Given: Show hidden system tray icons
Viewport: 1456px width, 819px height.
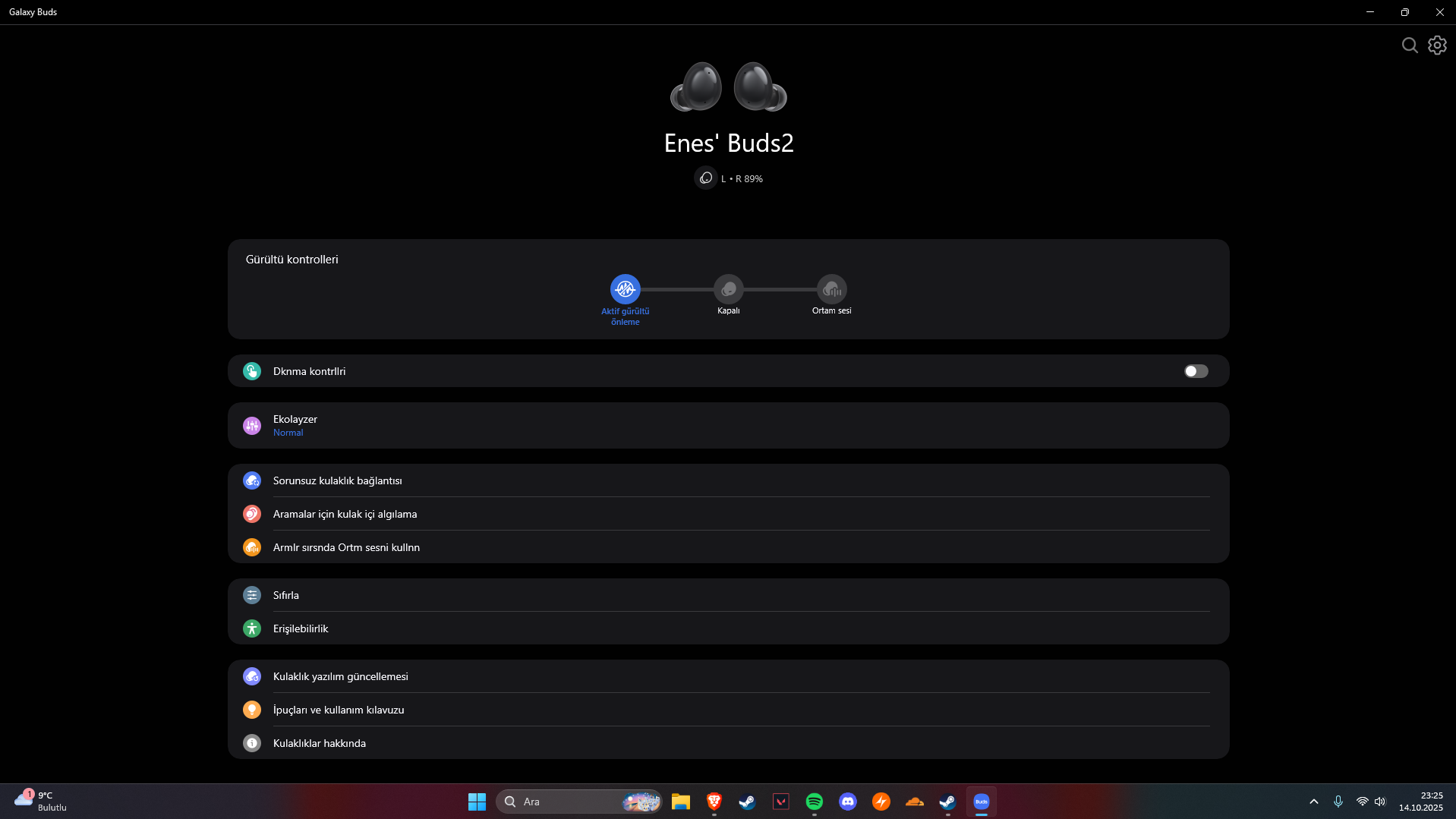Looking at the screenshot, I should pyautogui.click(x=1314, y=802).
